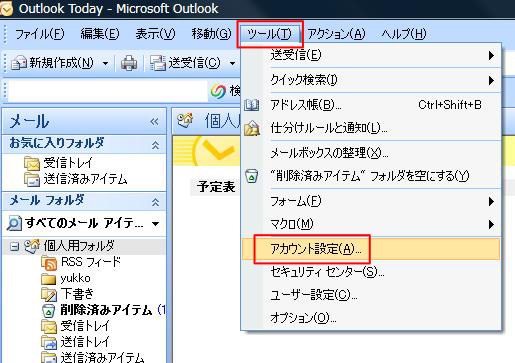Image resolution: width=515 pixels, height=363 pixels.
Task: Open the 下書き drafts folder
Action: pyautogui.click(x=77, y=294)
